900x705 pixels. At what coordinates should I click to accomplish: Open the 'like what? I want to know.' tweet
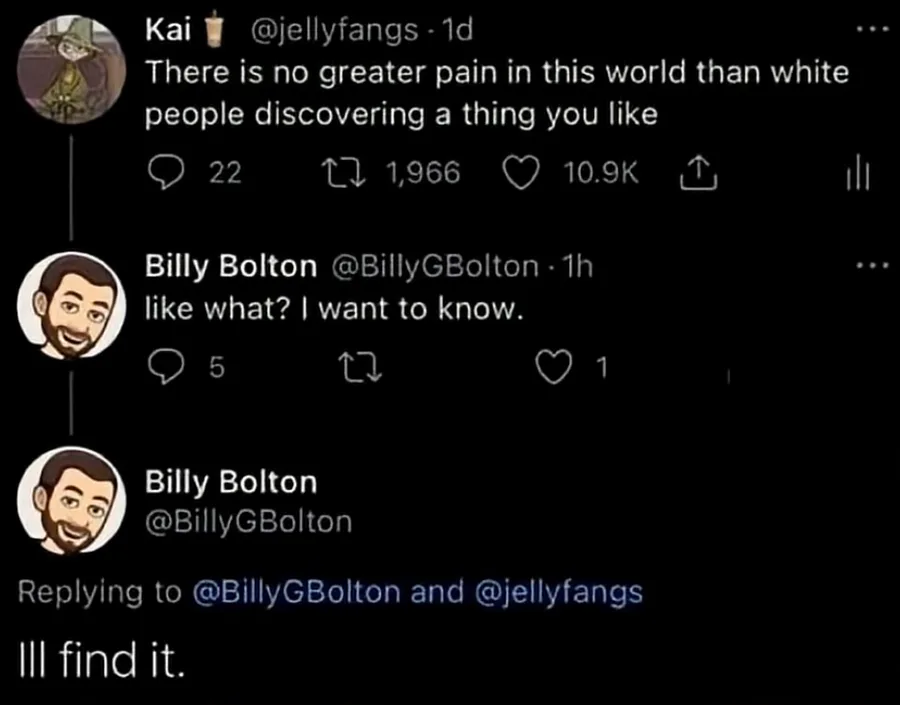tap(334, 311)
